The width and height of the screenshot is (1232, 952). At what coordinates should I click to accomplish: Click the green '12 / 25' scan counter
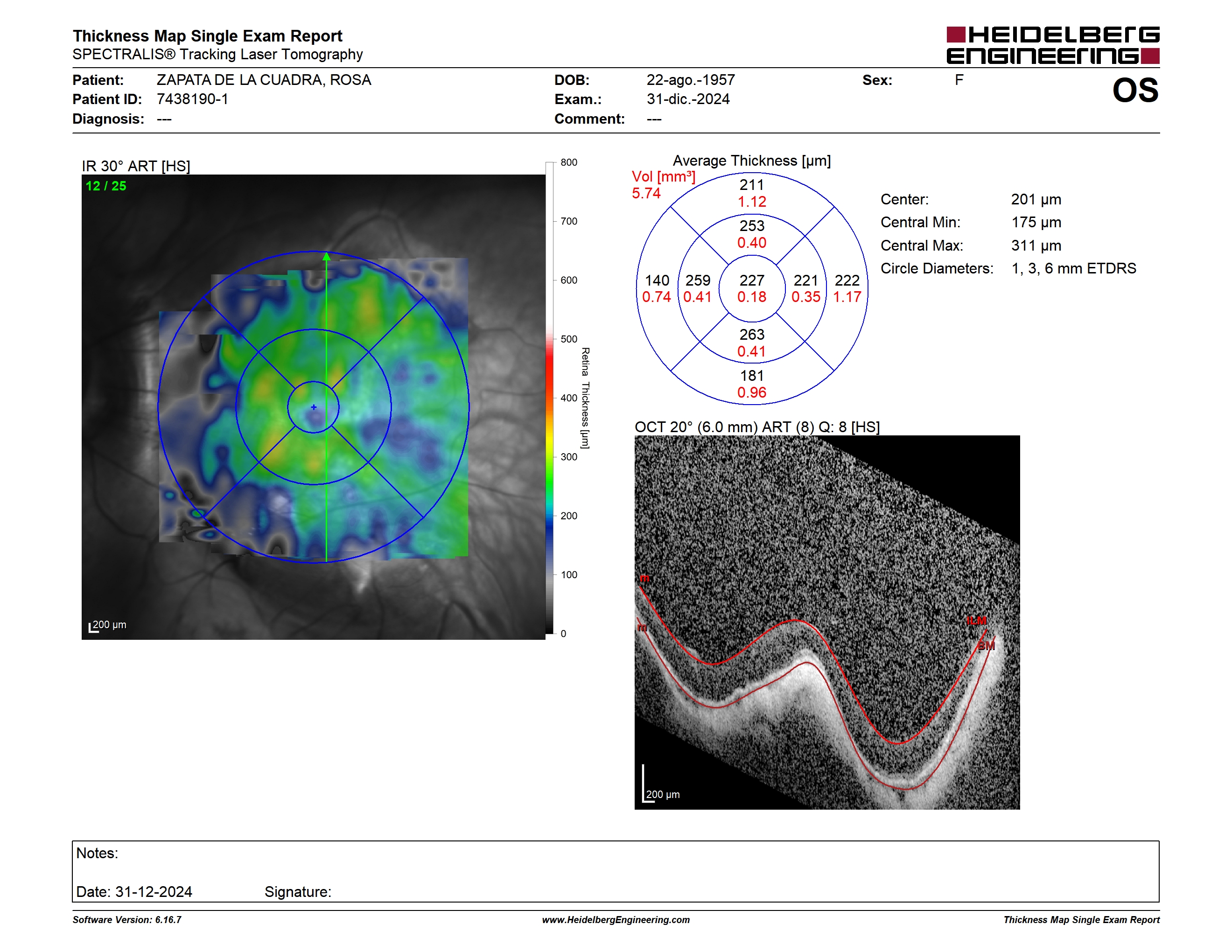tap(106, 186)
